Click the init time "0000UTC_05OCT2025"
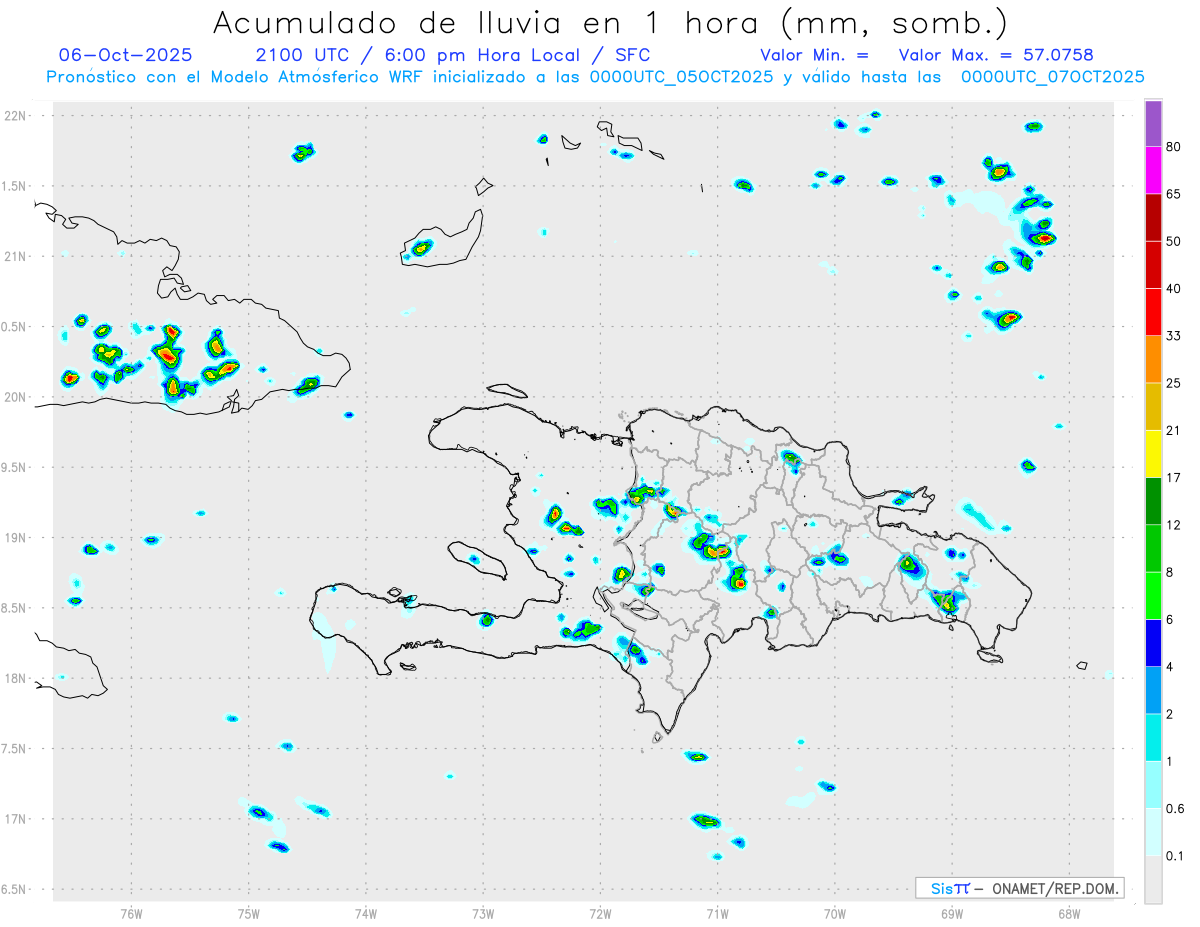 682,77
